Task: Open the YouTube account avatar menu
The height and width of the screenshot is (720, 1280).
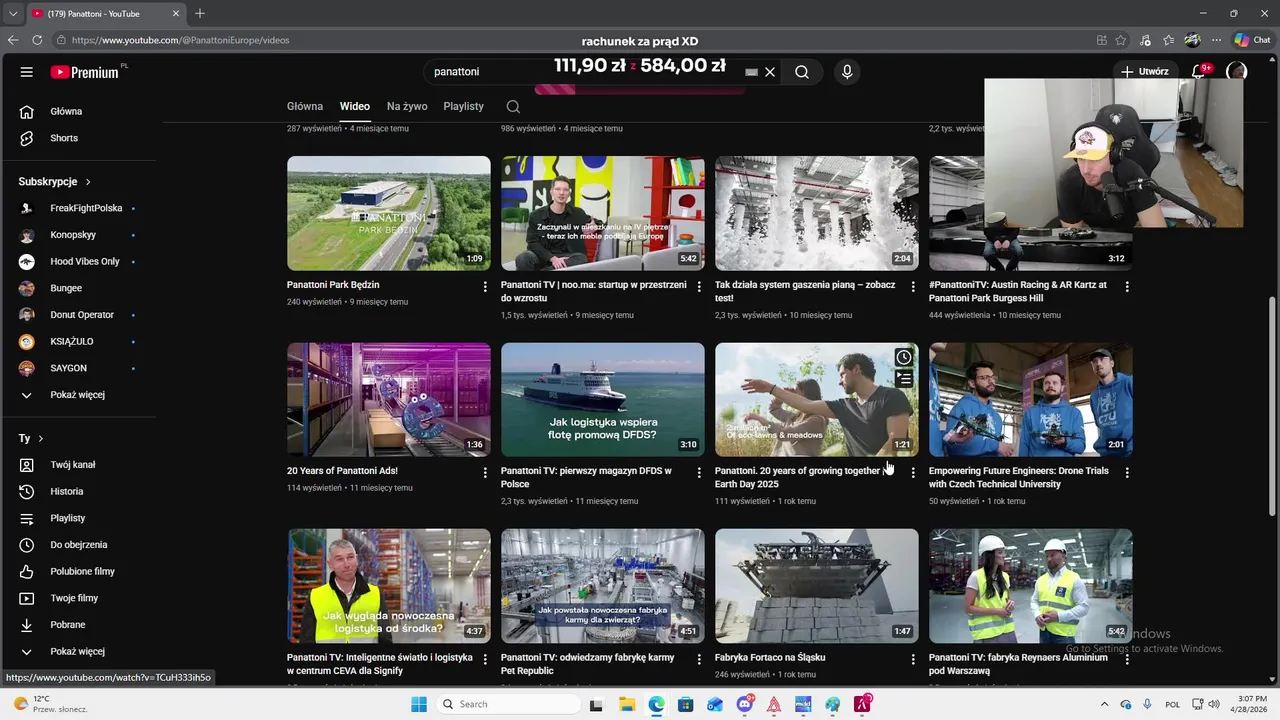Action: click(x=1237, y=72)
